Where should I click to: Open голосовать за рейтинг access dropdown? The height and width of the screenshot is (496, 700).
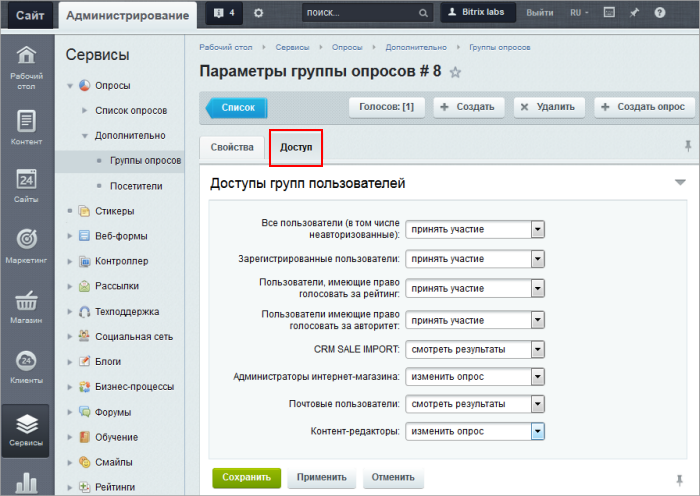[x=475, y=288]
